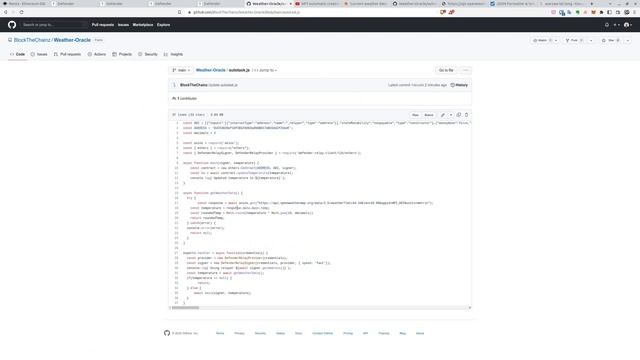Switch to the Actions tab

97,54
